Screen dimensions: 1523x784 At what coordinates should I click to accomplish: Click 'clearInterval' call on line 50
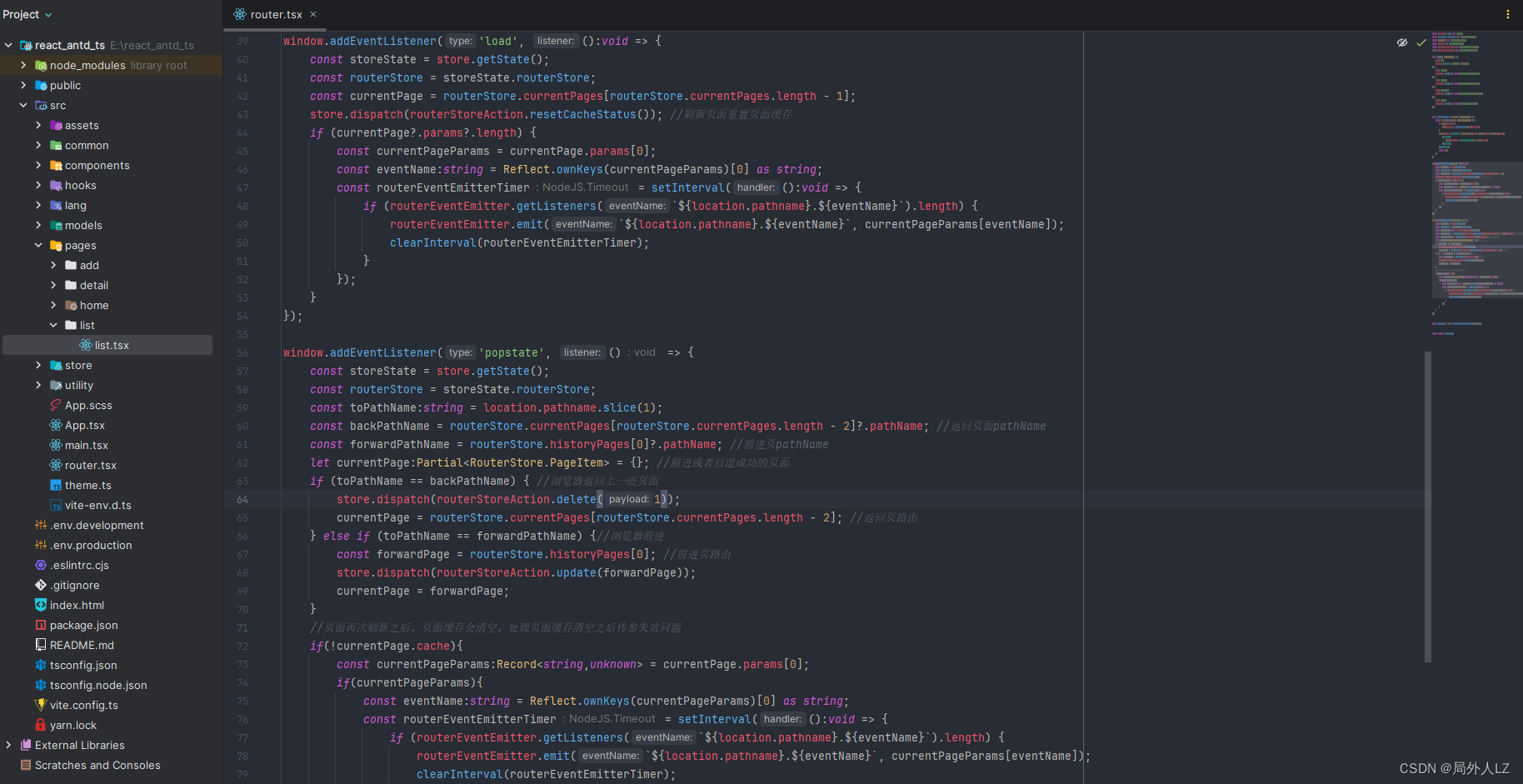click(432, 242)
